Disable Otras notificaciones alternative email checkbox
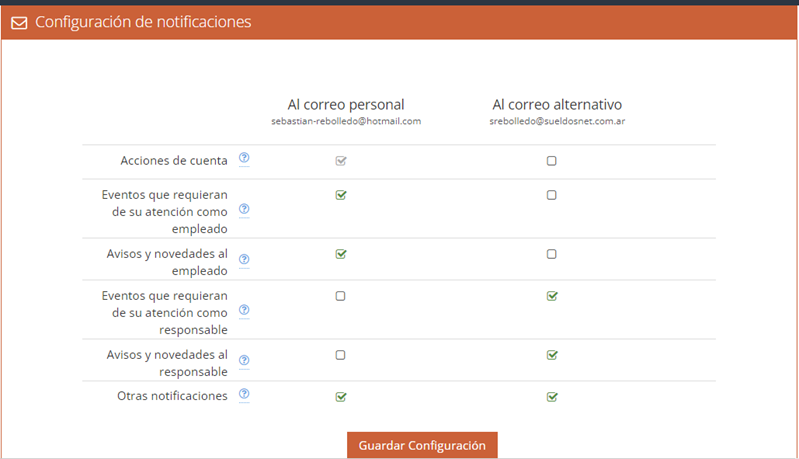The width and height of the screenshot is (799, 459). 552,397
